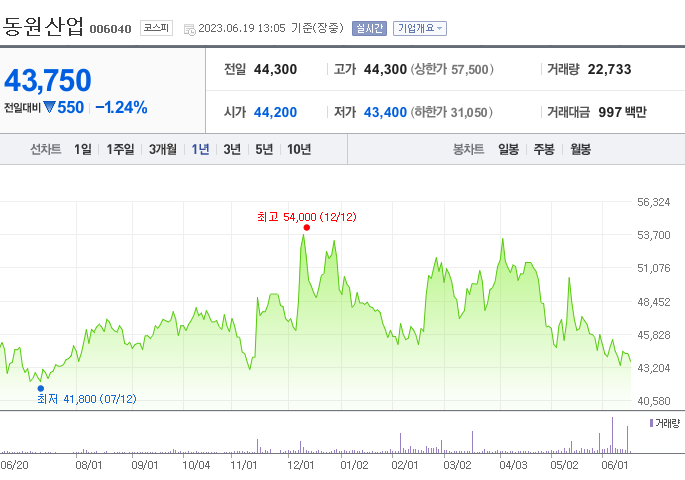Click the 코스피 market badge
The width and height of the screenshot is (685, 480).
tap(156, 28)
